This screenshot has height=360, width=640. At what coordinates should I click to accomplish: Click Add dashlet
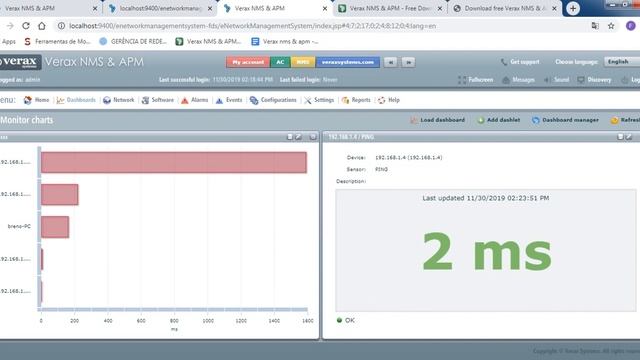point(498,120)
